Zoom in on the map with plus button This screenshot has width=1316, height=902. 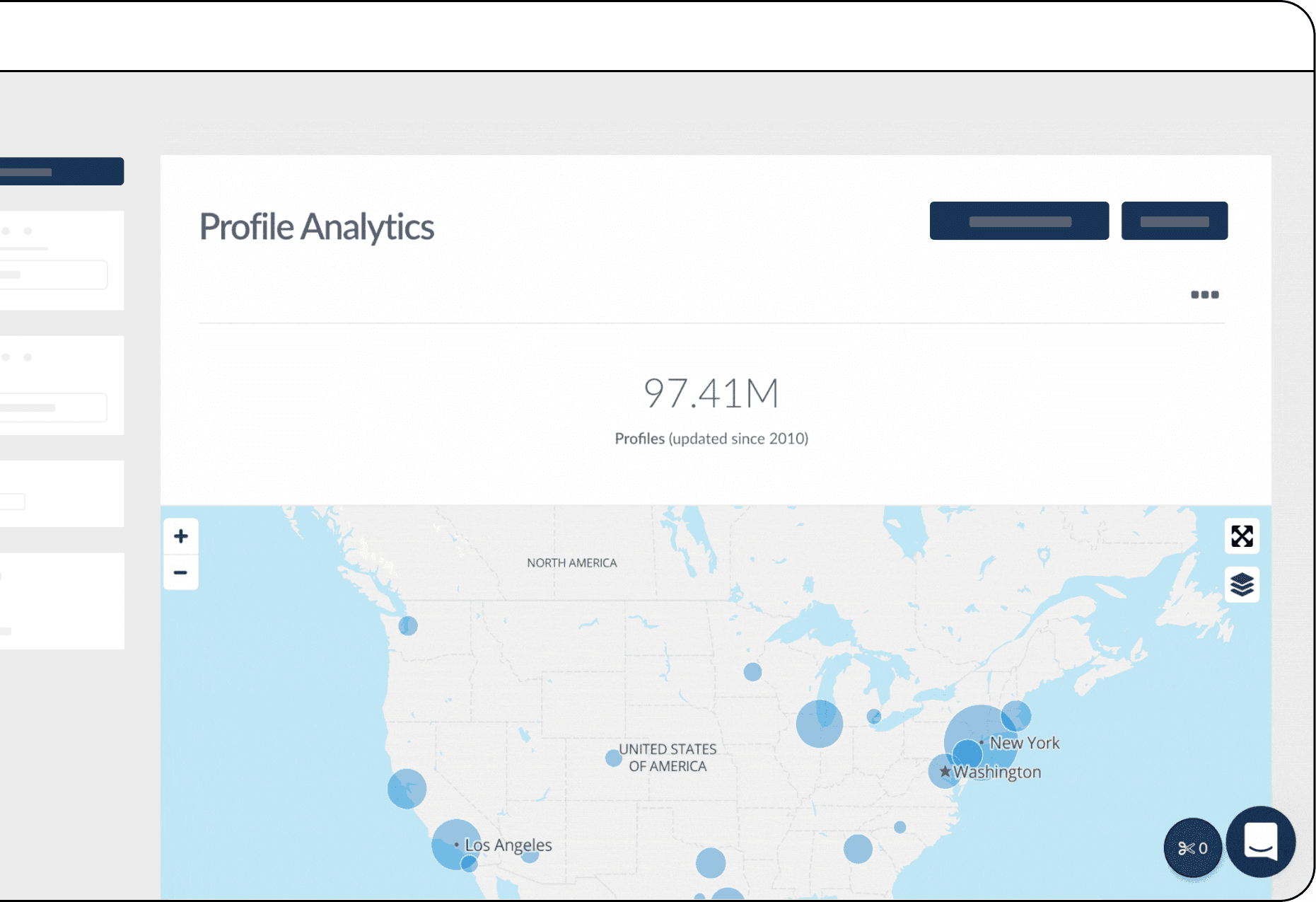click(x=181, y=536)
